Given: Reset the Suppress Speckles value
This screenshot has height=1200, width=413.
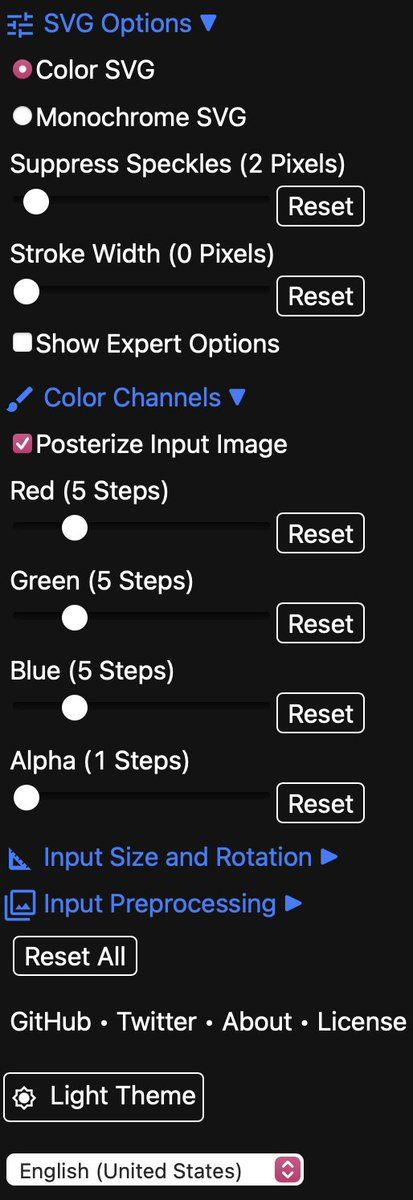Looking at the screenshot, I should click(321, 206).
